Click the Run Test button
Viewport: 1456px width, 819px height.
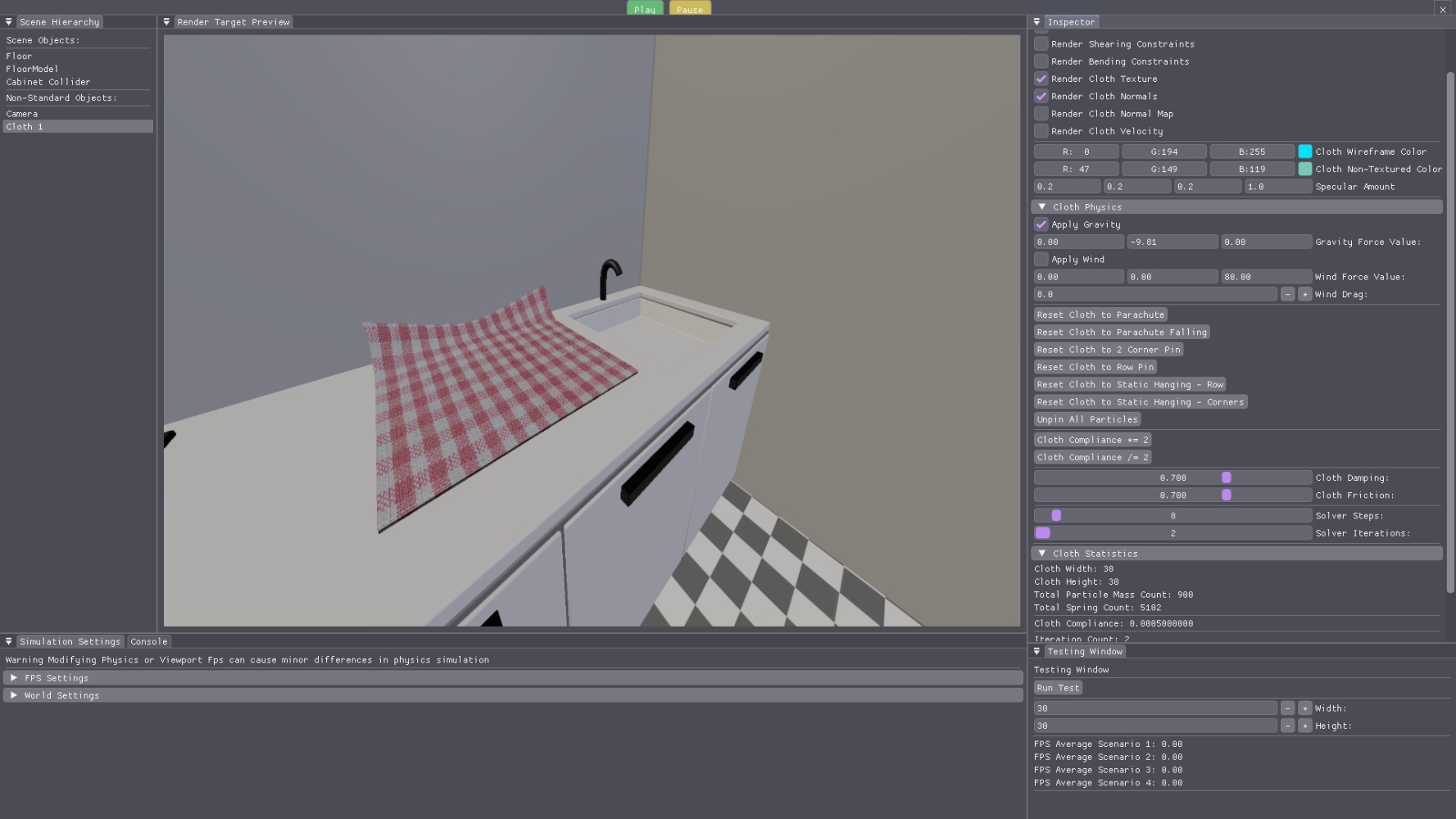pyautogui.click(x=1058, y=688)
